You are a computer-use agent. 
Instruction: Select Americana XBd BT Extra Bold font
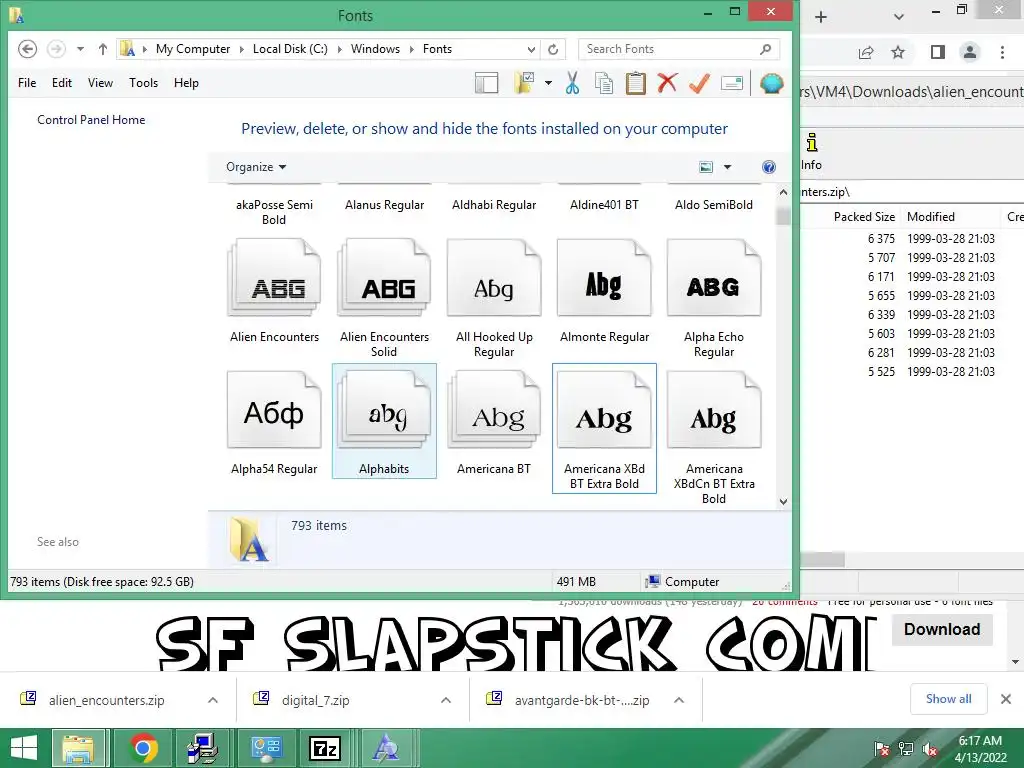[x=604, y=428]
